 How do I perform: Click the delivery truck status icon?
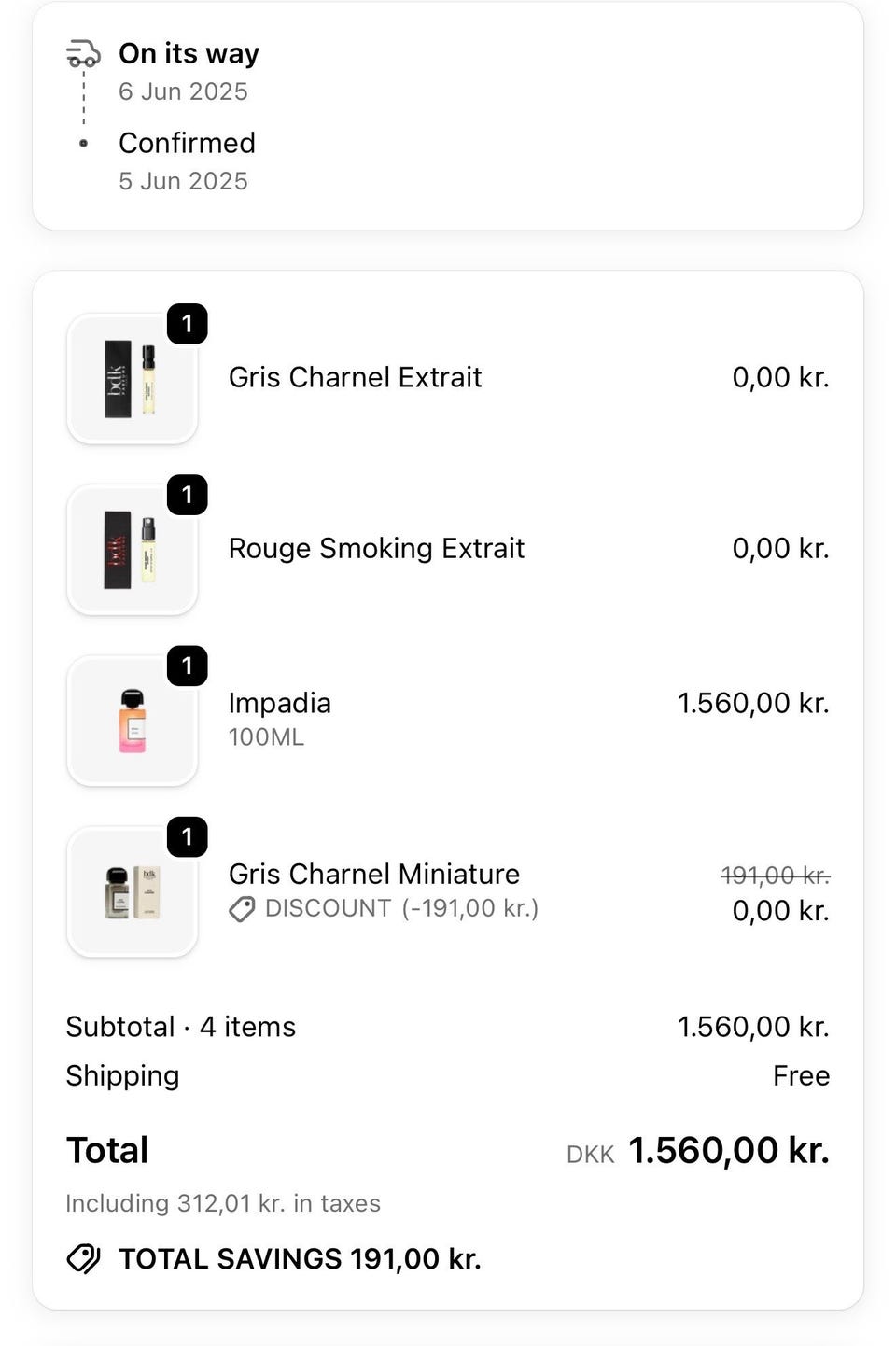tap(83, 54)
